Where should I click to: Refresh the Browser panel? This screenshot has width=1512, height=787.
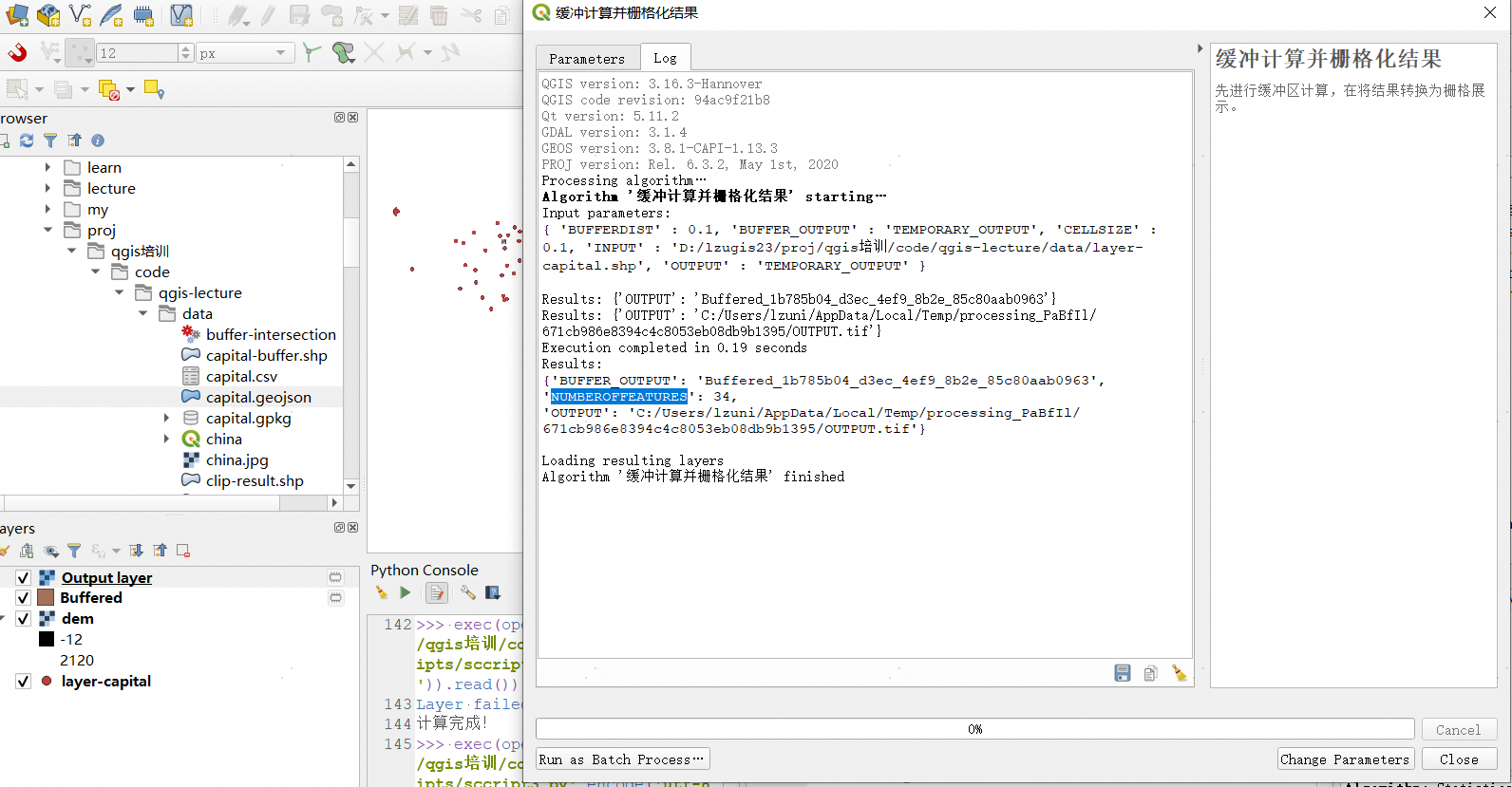coord(27,141)
